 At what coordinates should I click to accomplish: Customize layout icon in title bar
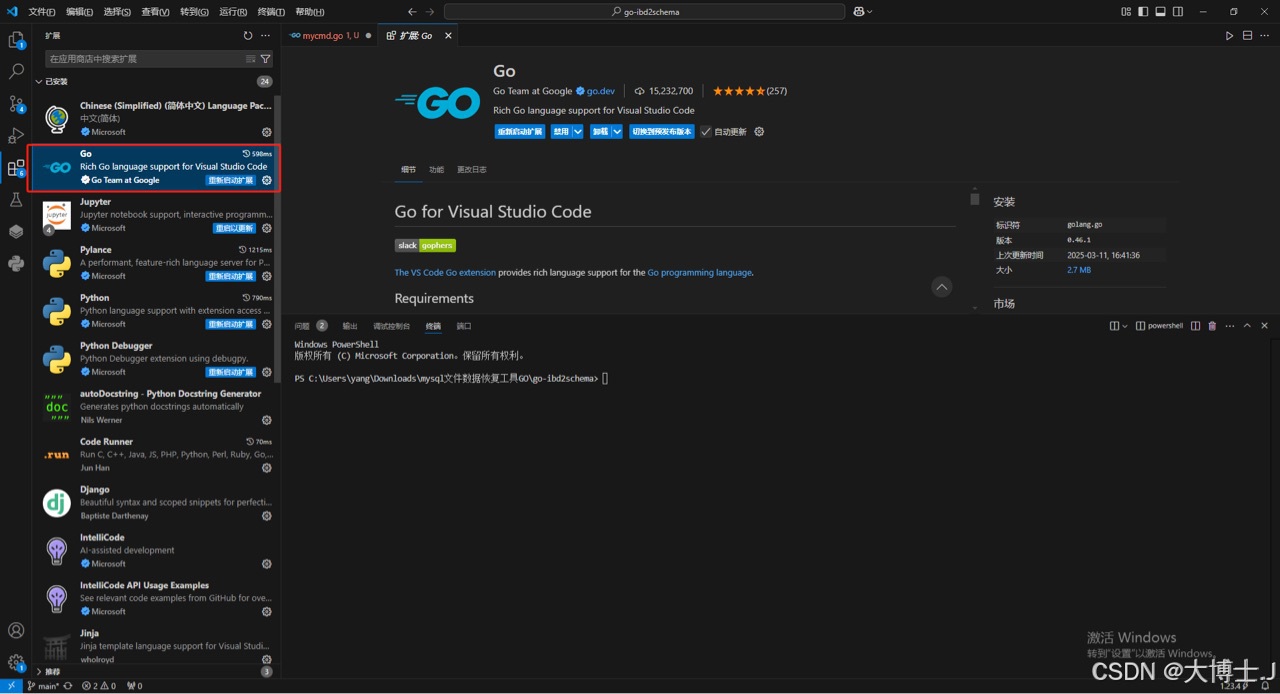click(x=1126, y=11)
